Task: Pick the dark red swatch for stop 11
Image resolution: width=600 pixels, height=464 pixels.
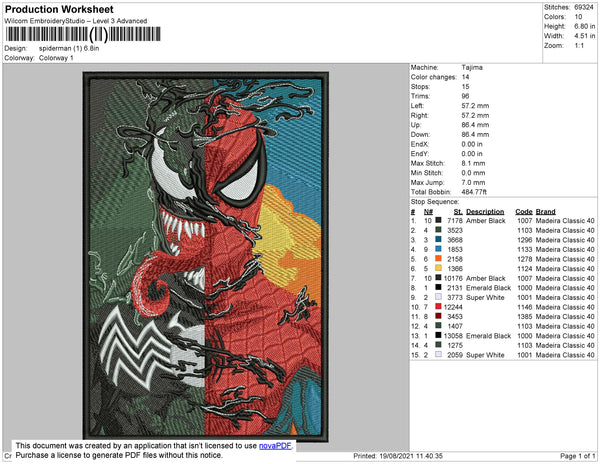Action: (438, 316)
